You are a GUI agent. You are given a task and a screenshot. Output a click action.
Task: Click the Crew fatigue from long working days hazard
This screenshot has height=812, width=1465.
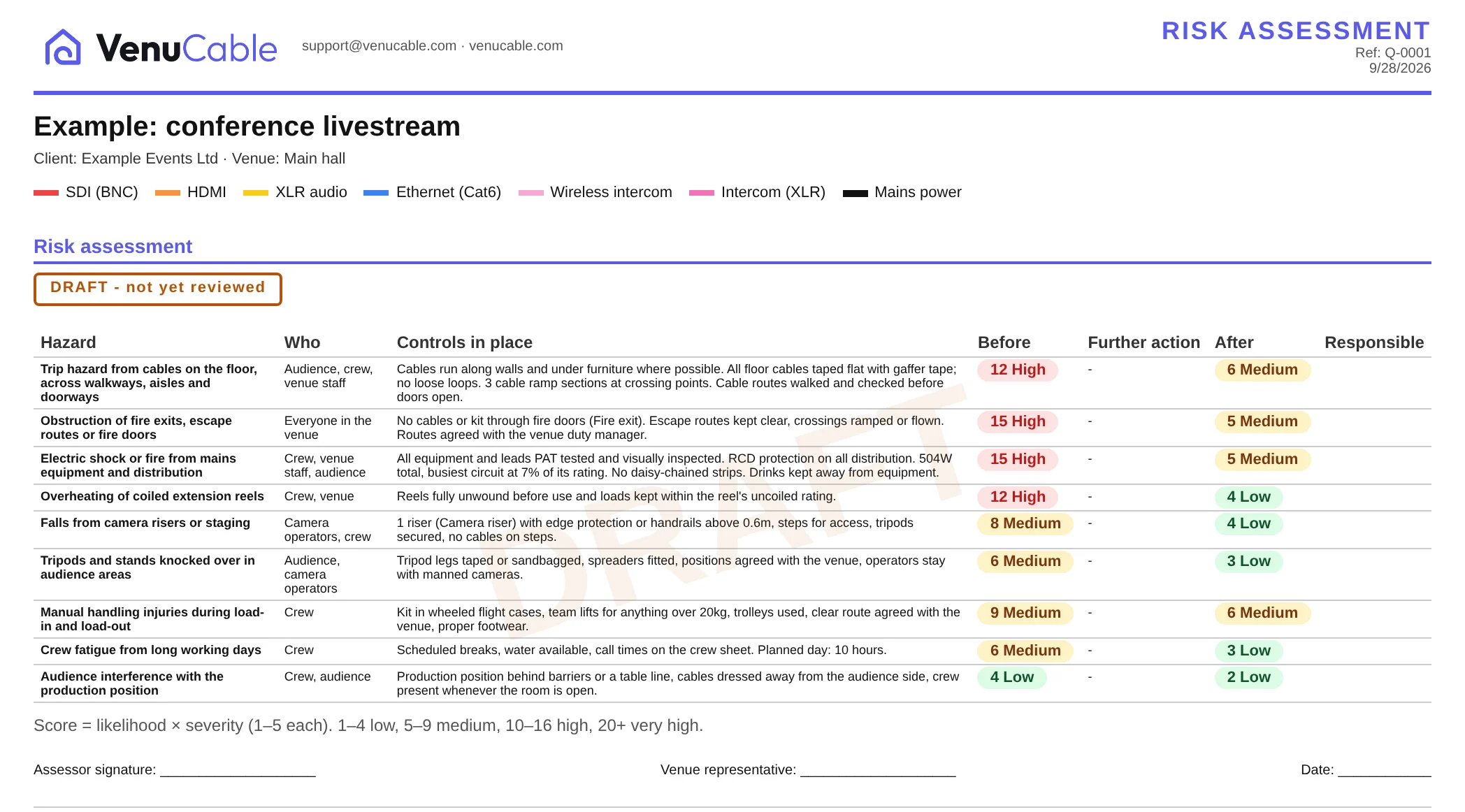point(151,650)
